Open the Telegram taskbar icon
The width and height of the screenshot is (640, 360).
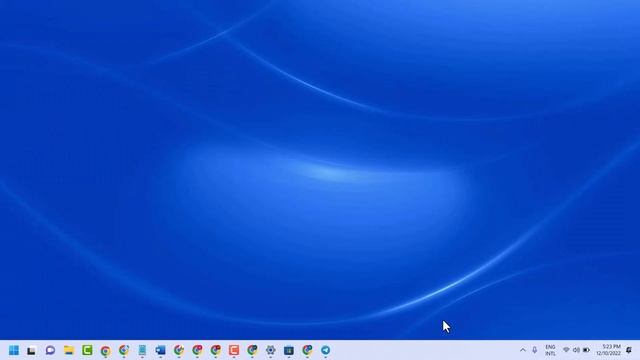click(325, 350)
